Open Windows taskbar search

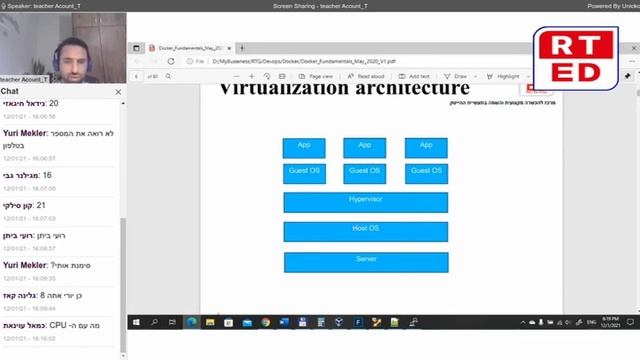click(x=154, y=322)
